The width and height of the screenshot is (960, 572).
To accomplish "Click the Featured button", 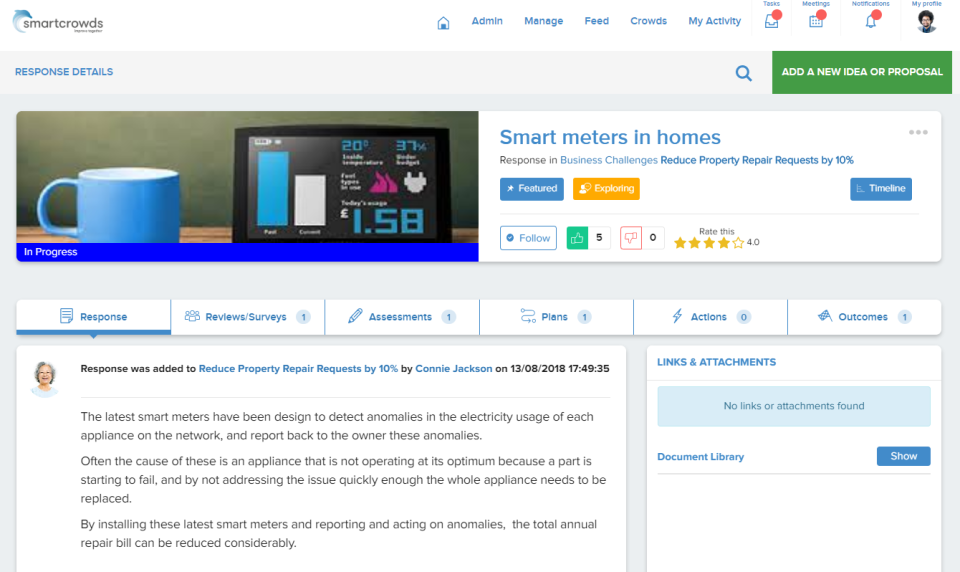I will tap(532, 189).
